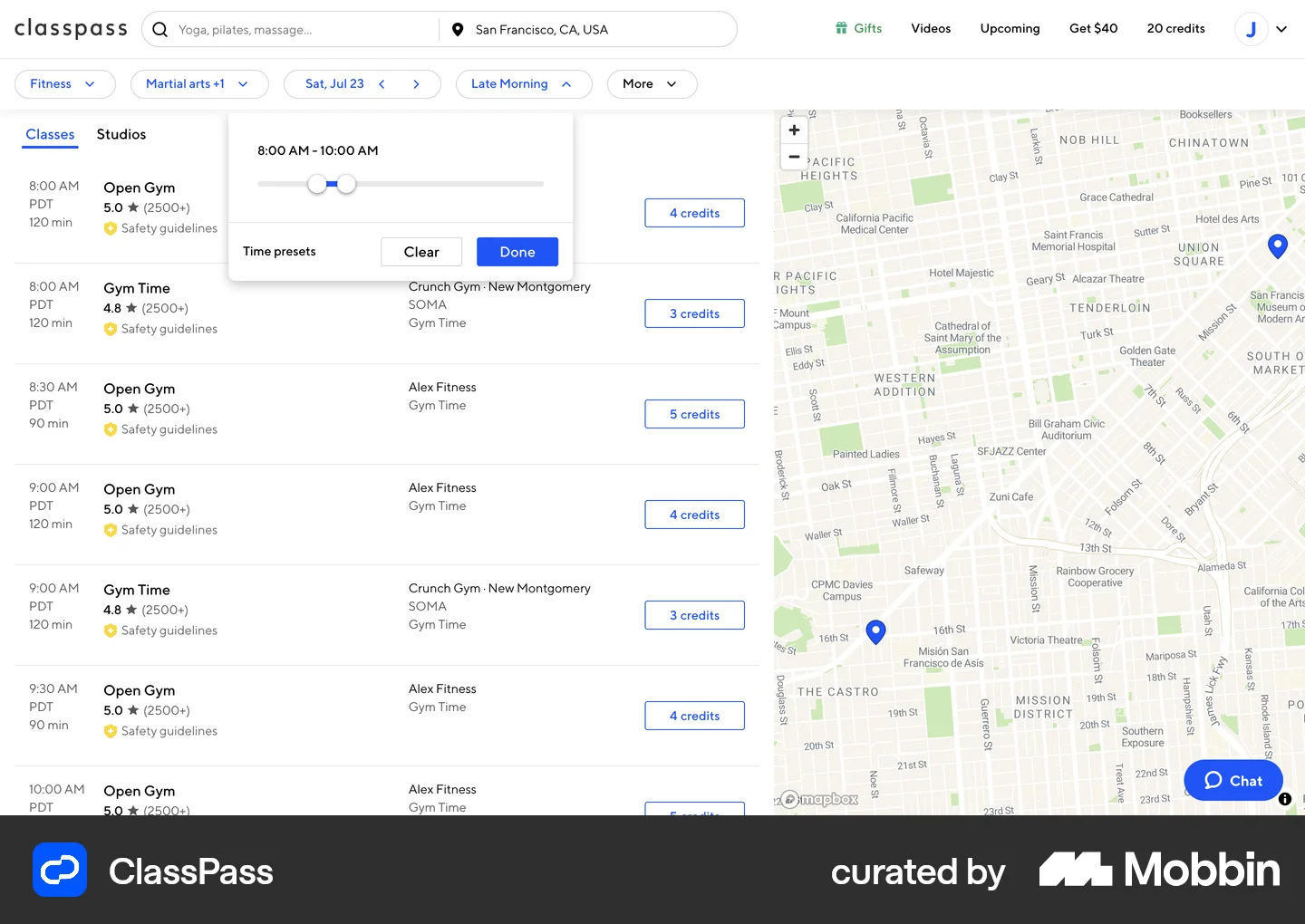Open the 9:00 AM Gym Time class title
The width and height of the screenshot is (1305, 924).
(x=137, y=590)
